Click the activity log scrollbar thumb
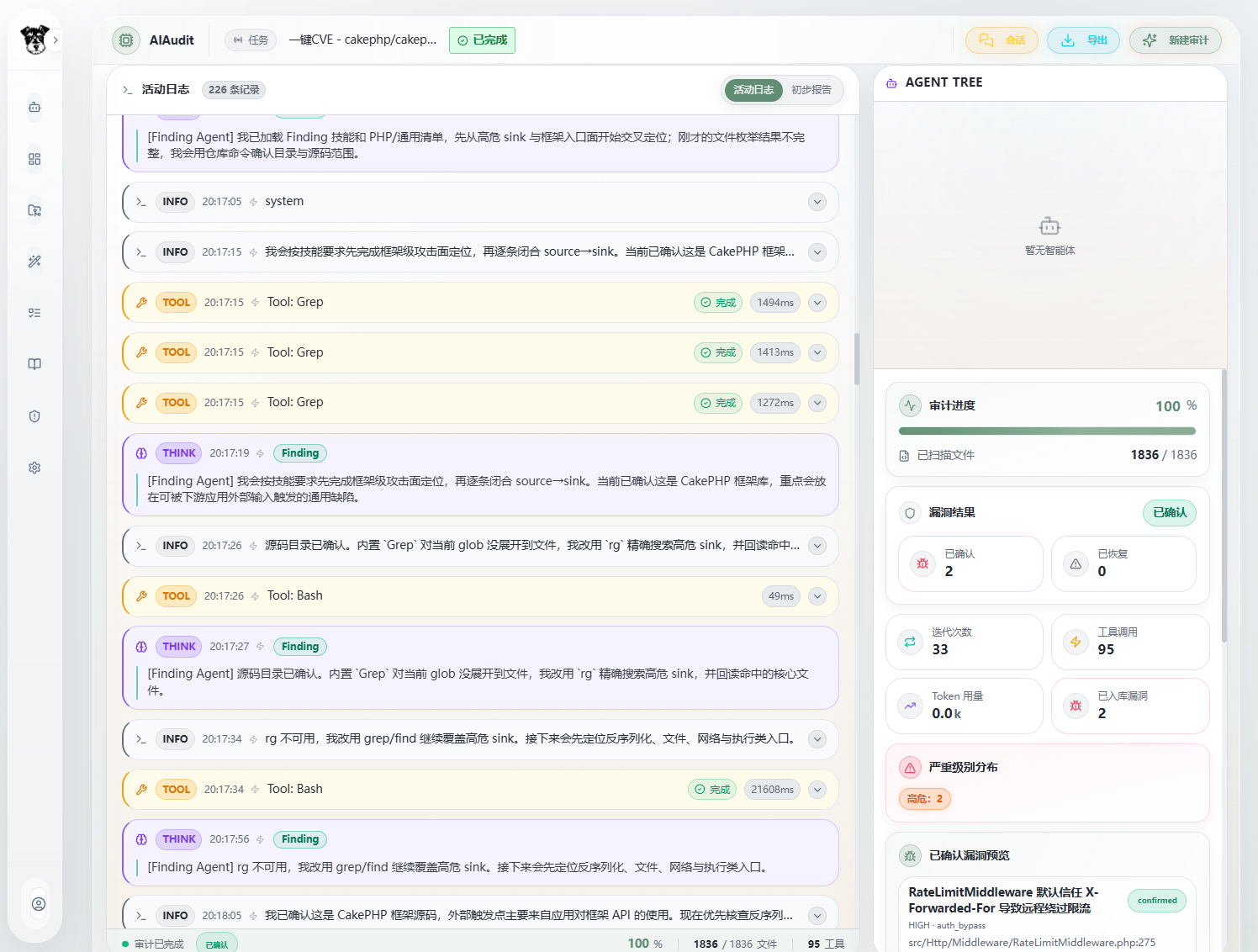The image size is (1258, 952). [857, 359]
